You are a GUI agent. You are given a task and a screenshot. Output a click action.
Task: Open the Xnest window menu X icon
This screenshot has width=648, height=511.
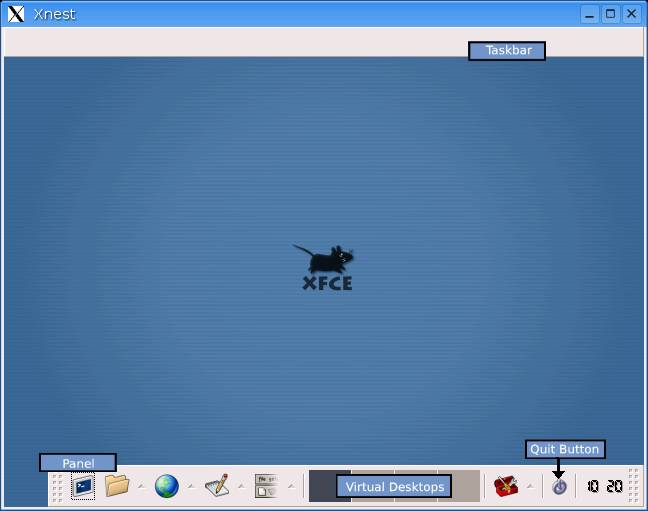pos(16,14)
